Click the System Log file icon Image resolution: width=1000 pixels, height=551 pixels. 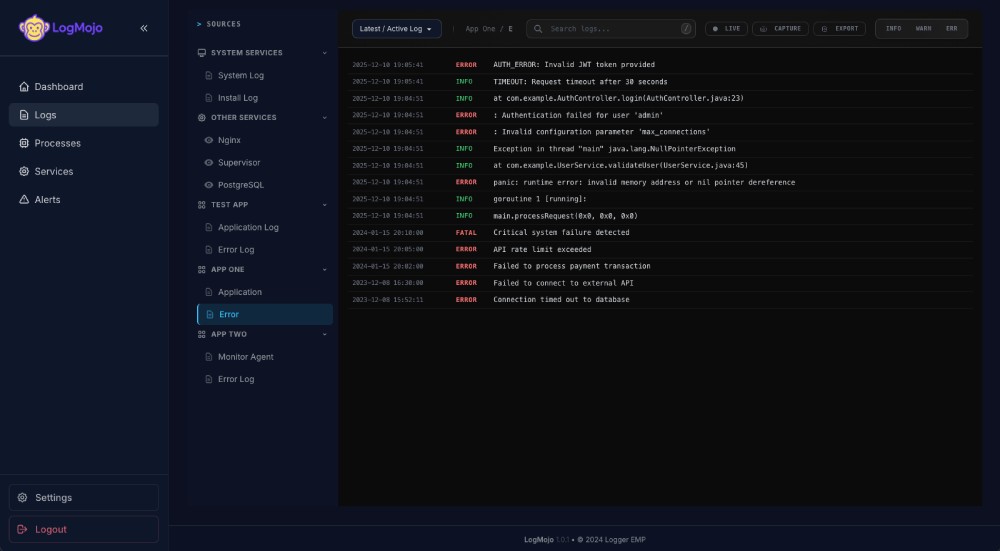click(209, 75)
